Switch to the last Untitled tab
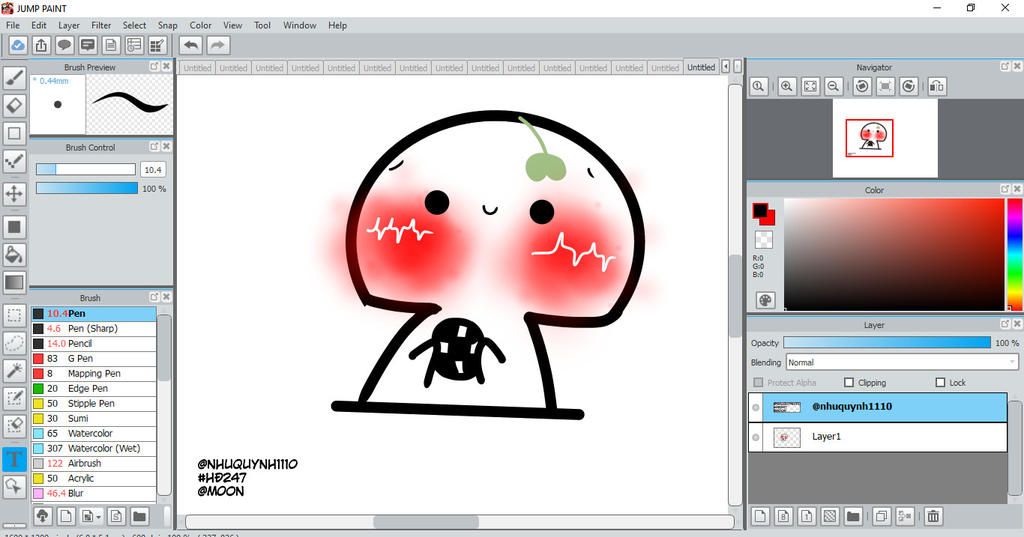 [701, 67]
